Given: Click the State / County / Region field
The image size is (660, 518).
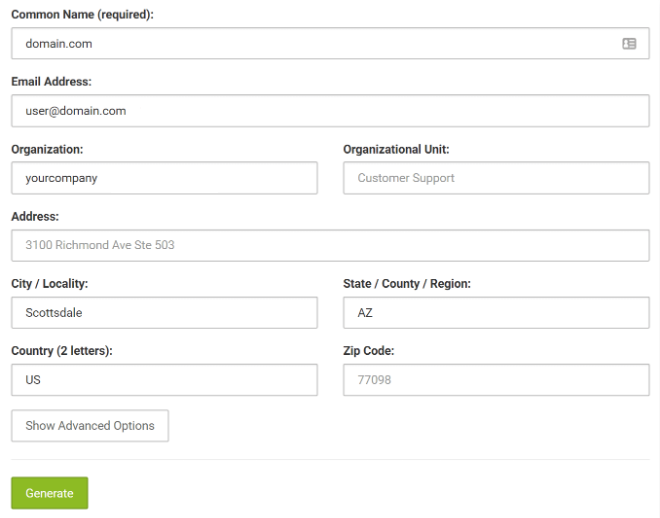Looking at the screenshot, I should point(496,313).
